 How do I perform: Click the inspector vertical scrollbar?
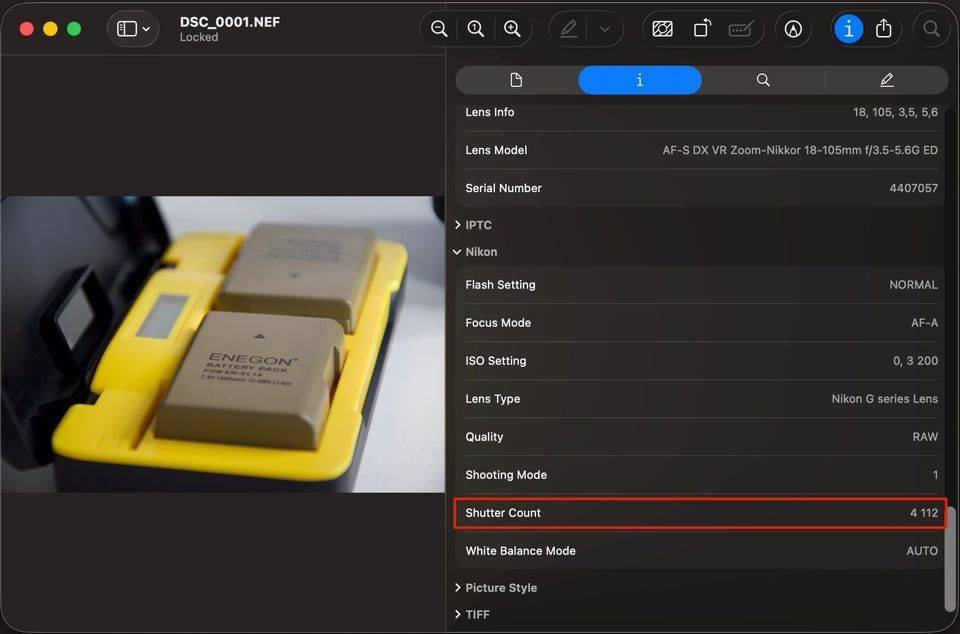pyautogui.click(x=952, y=557)
